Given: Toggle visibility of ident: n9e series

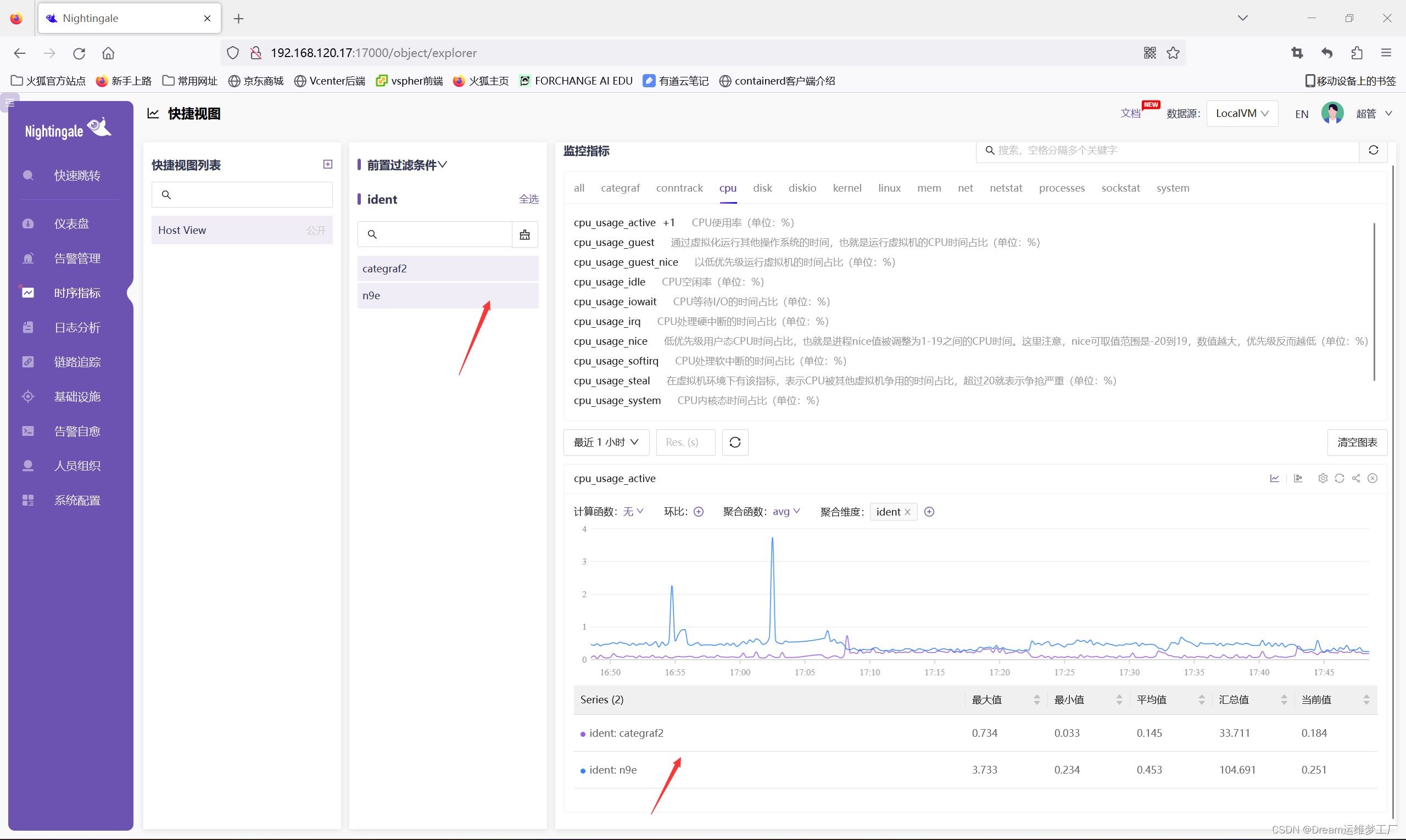Looking at the screenshot, I should coord(613,770).
